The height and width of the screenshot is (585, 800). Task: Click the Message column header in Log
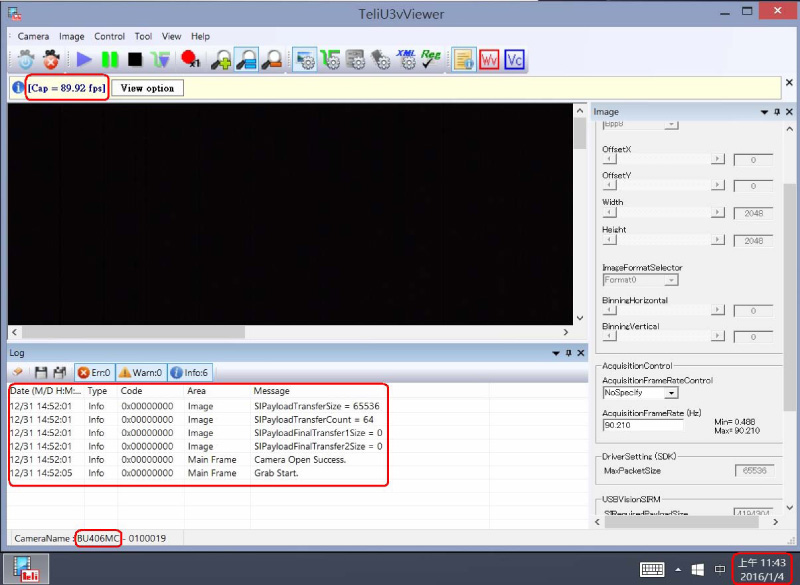click(272, 391)
